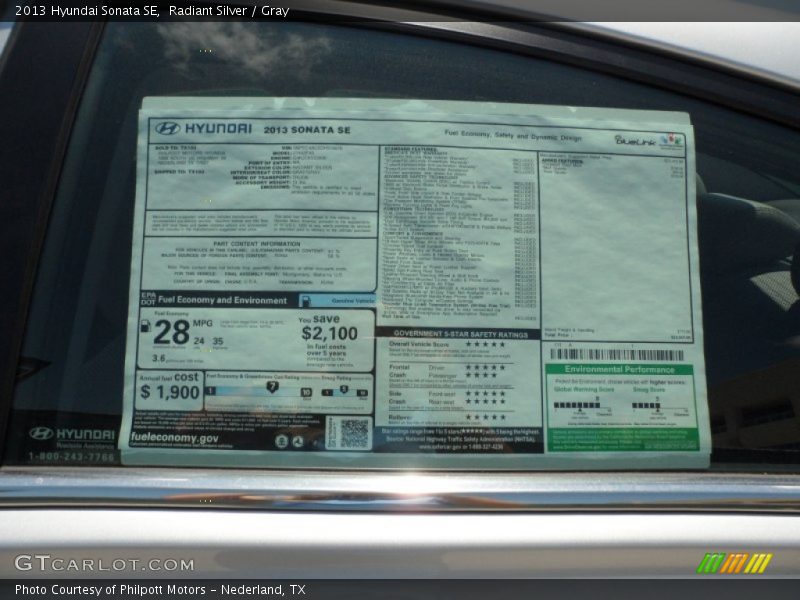Screen dimensions: 800x600
Task: Click the Overall Vehicle Score star rating
Action: click(485, 344)
